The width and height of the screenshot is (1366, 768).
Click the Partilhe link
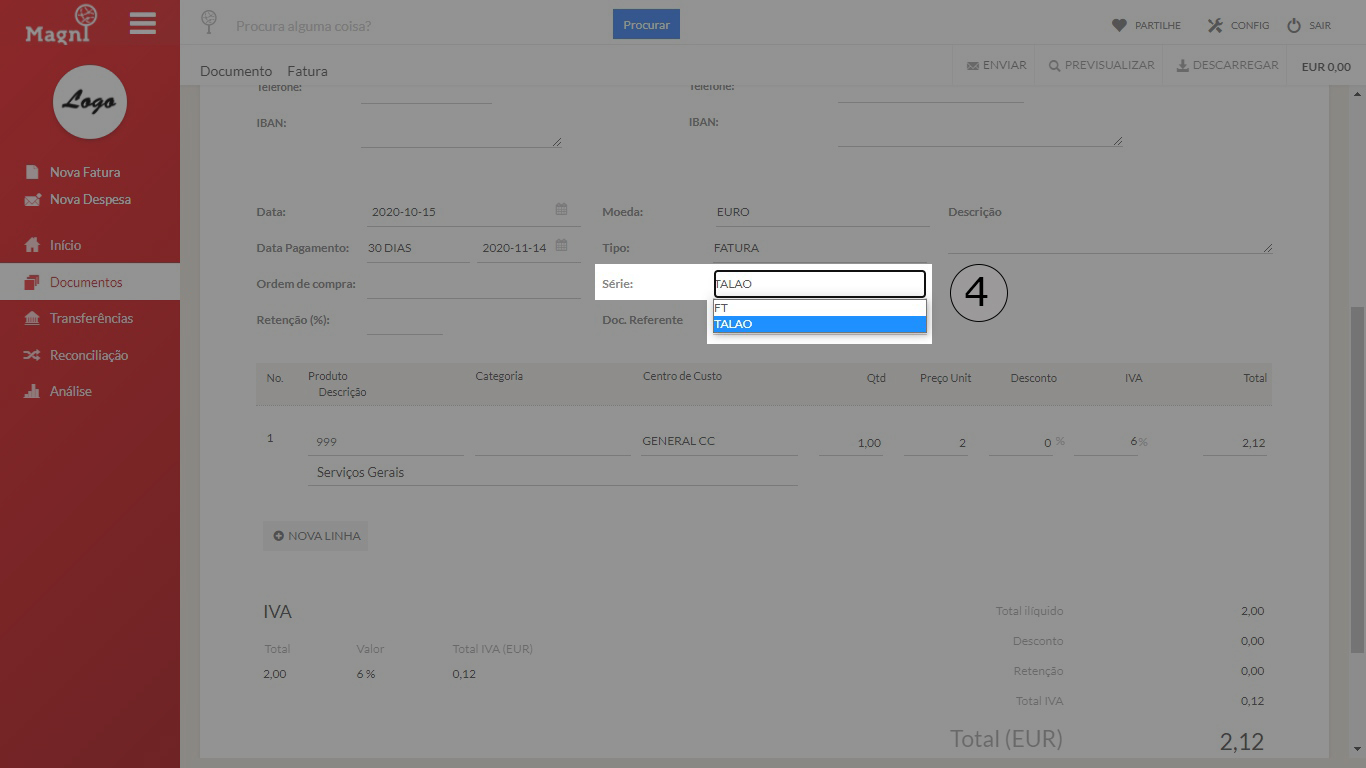point(1146,25)
